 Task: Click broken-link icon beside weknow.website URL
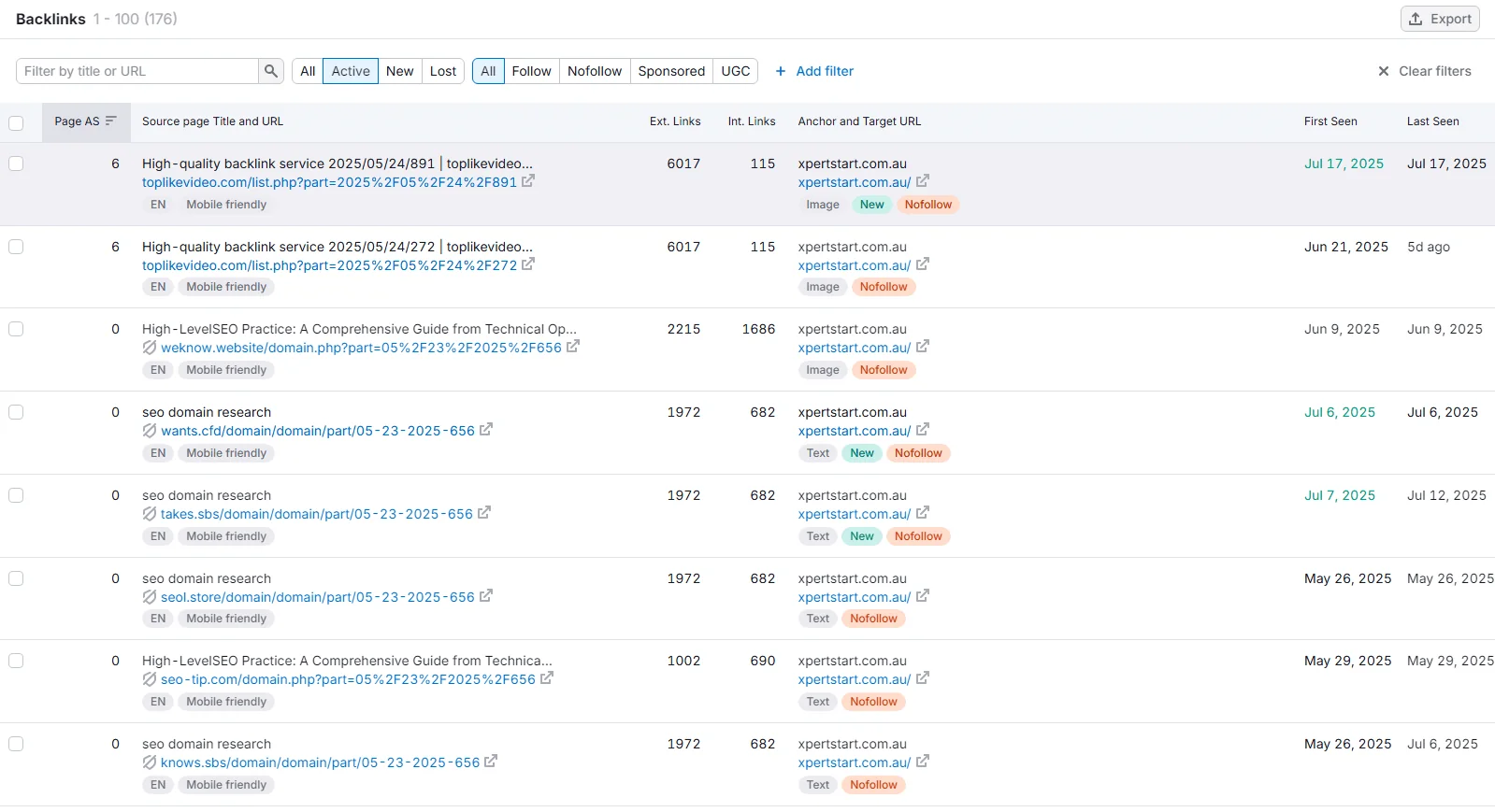tap(150, 348)
